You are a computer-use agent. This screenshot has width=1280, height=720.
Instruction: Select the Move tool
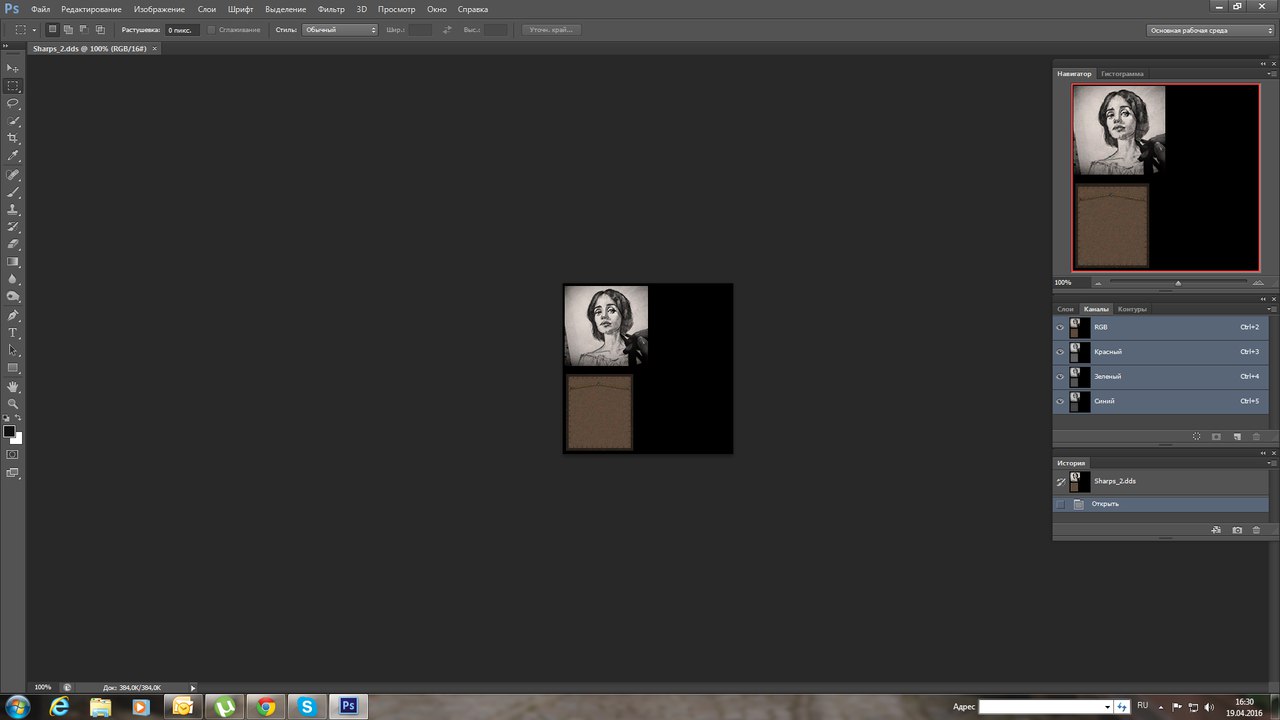(14, 68)
